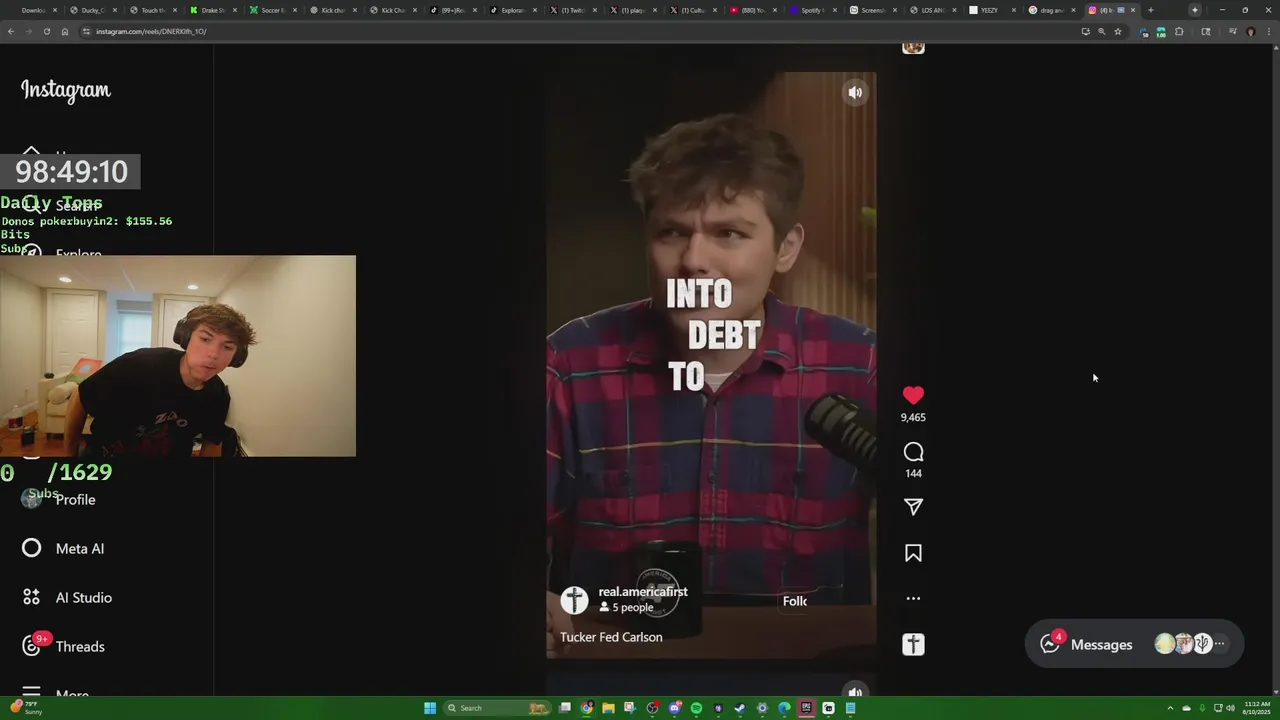Open the Chrome three-dot menu
1280x720 pixels.
pyautogui.click(x=1268, y=31)
